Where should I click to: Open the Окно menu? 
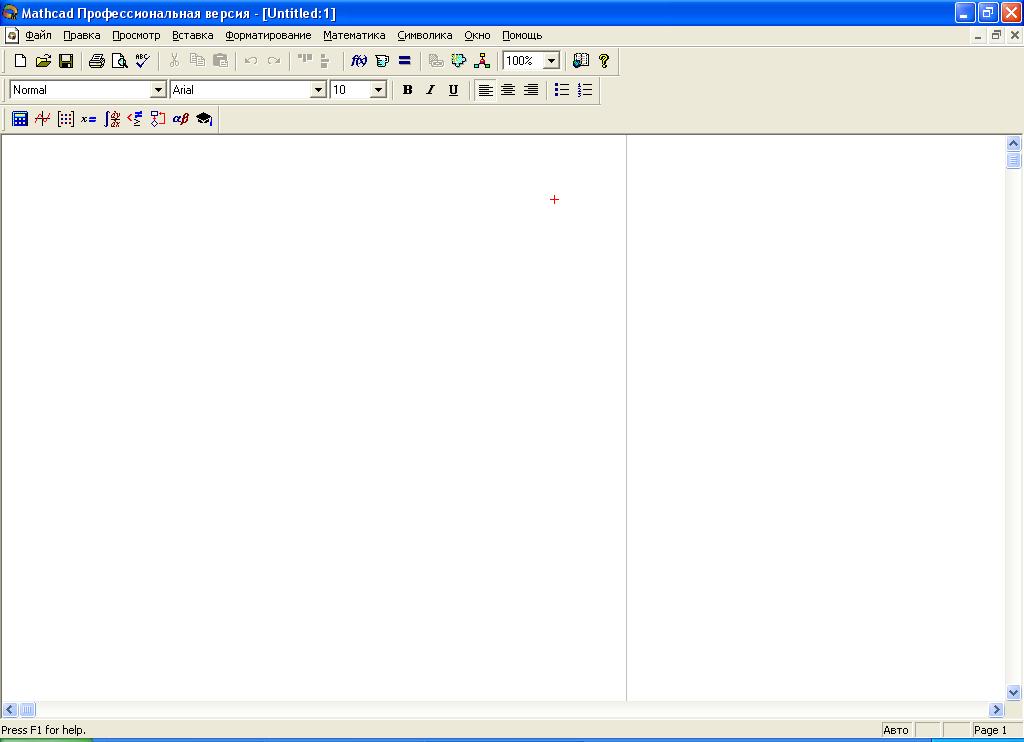(477, 35)
